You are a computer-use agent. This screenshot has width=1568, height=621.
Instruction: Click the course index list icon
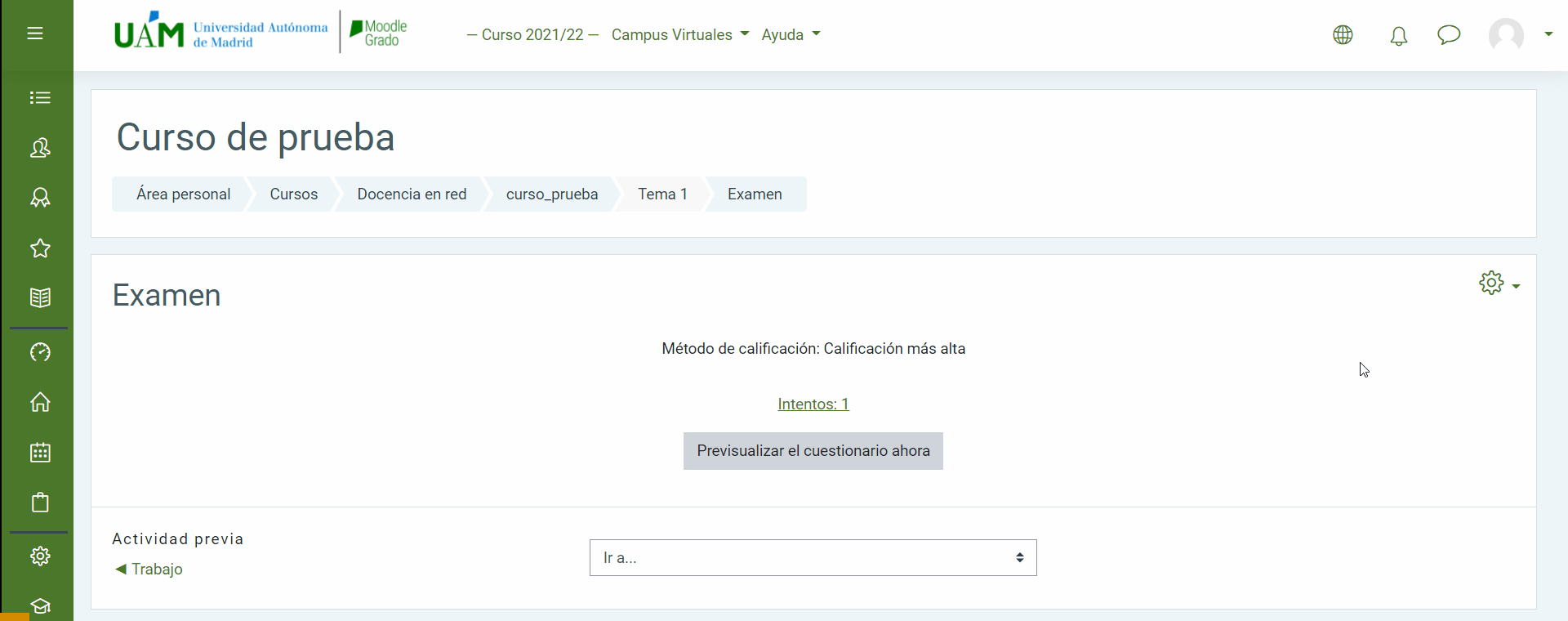click(x=40, y=98)
